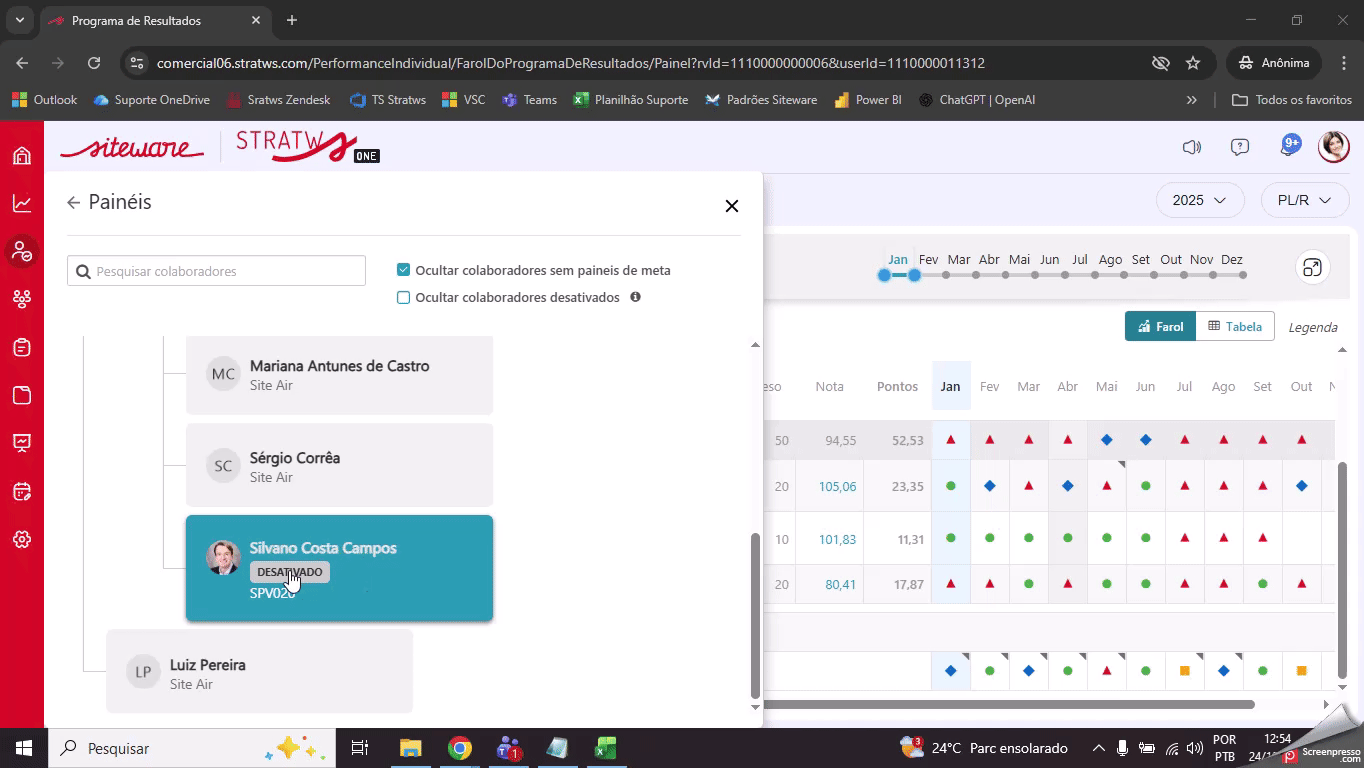Switch to the Tabela view tab
This screenshot has height=768, width=1364.
click(1234, 326)
